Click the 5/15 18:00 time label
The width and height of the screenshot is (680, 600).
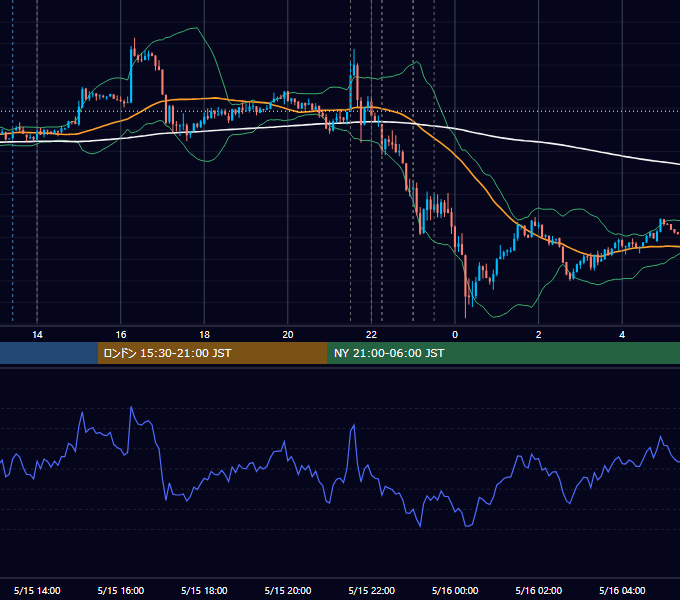click(204, 590)
